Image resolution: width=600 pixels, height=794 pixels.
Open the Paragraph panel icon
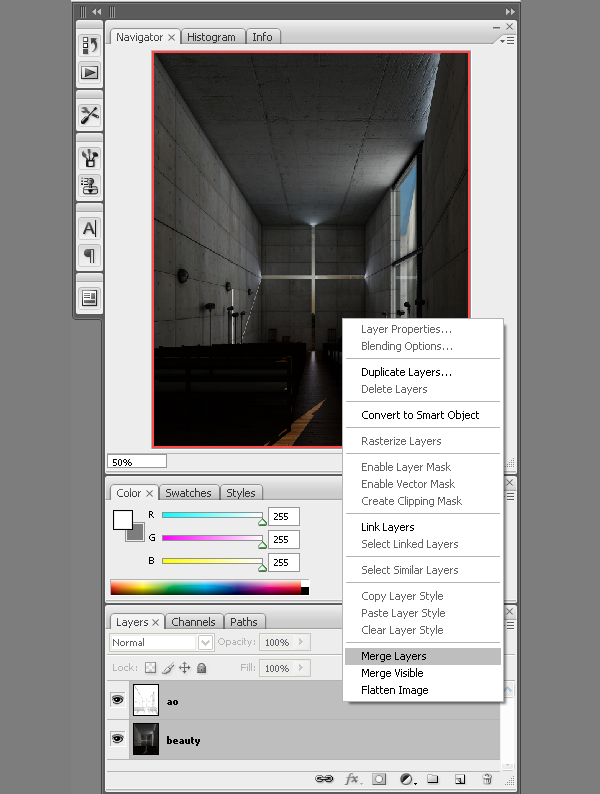coord(89,255)
